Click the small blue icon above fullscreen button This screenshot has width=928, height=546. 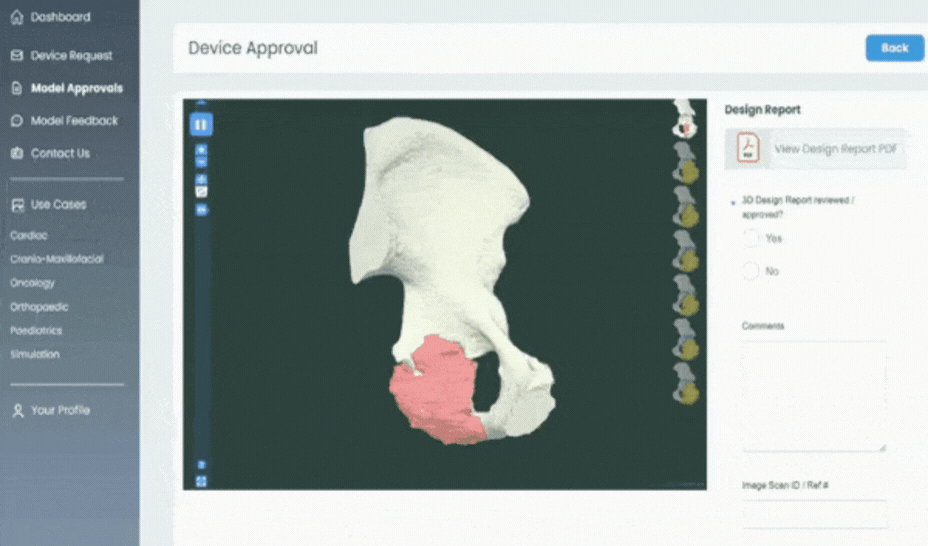tap(201, 465)
